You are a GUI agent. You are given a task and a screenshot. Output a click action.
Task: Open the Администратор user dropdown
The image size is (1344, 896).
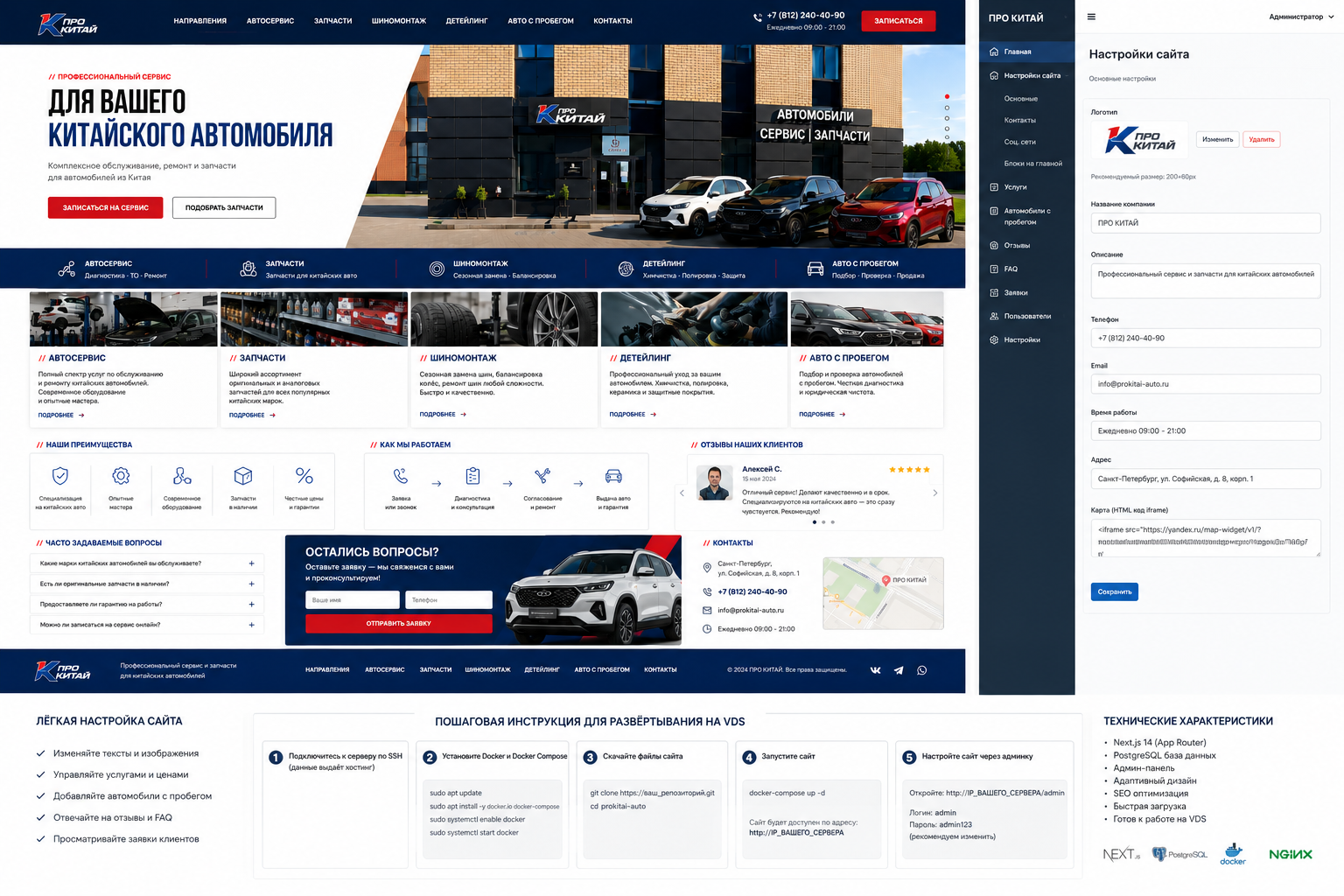(1301, 17)
